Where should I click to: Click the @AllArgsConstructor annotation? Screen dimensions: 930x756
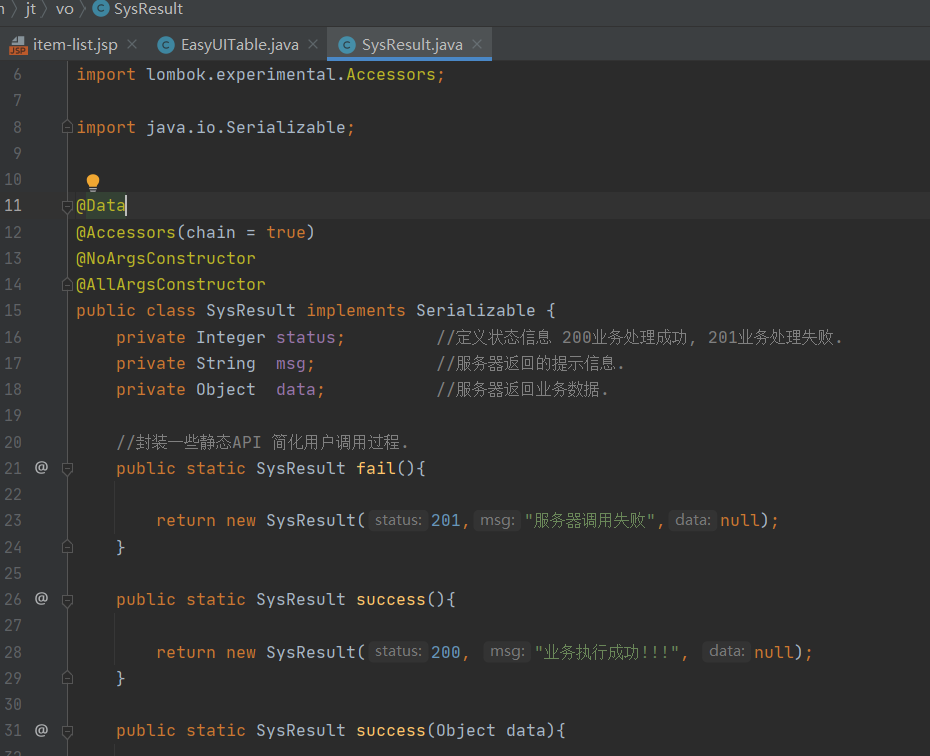pyautogui.click(x=171, y=285)
